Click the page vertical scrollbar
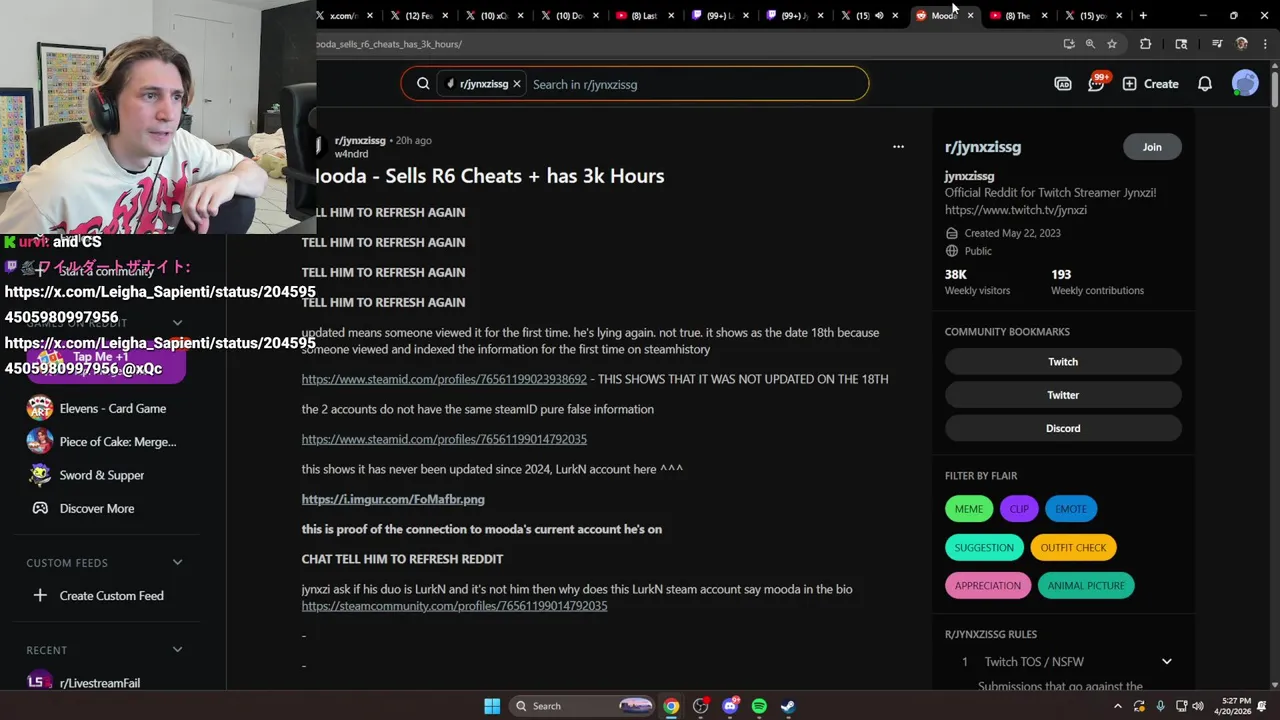Viewport: 1280px width, 720px height. (1275, 89)
